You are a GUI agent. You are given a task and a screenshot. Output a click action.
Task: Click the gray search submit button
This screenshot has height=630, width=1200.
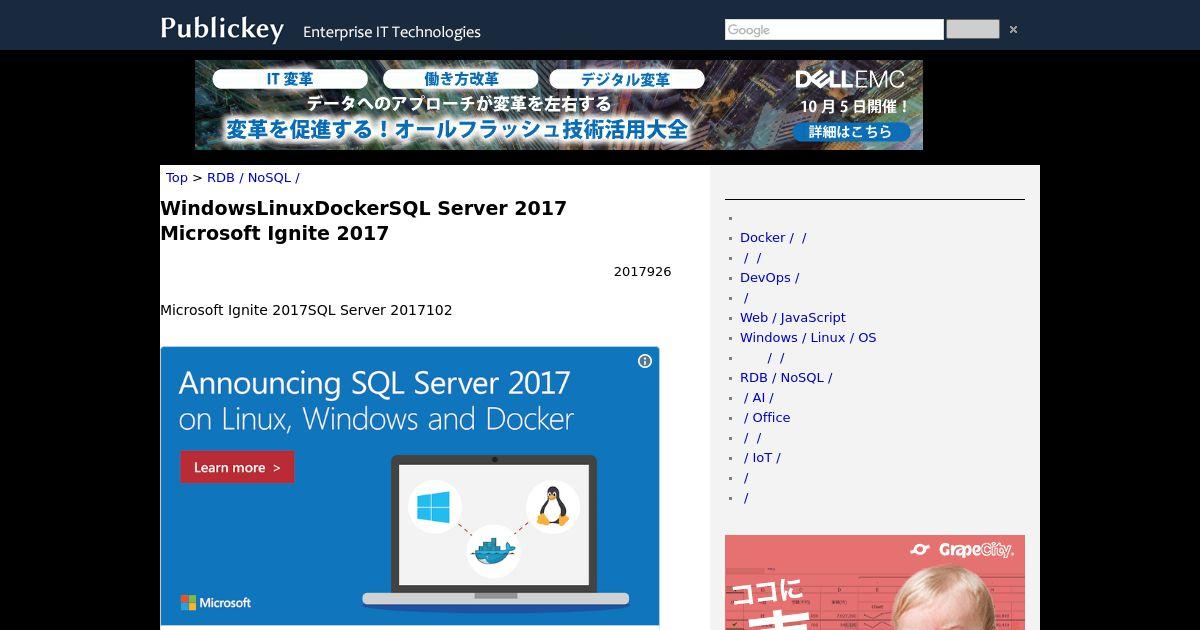[x=972, y=29]
